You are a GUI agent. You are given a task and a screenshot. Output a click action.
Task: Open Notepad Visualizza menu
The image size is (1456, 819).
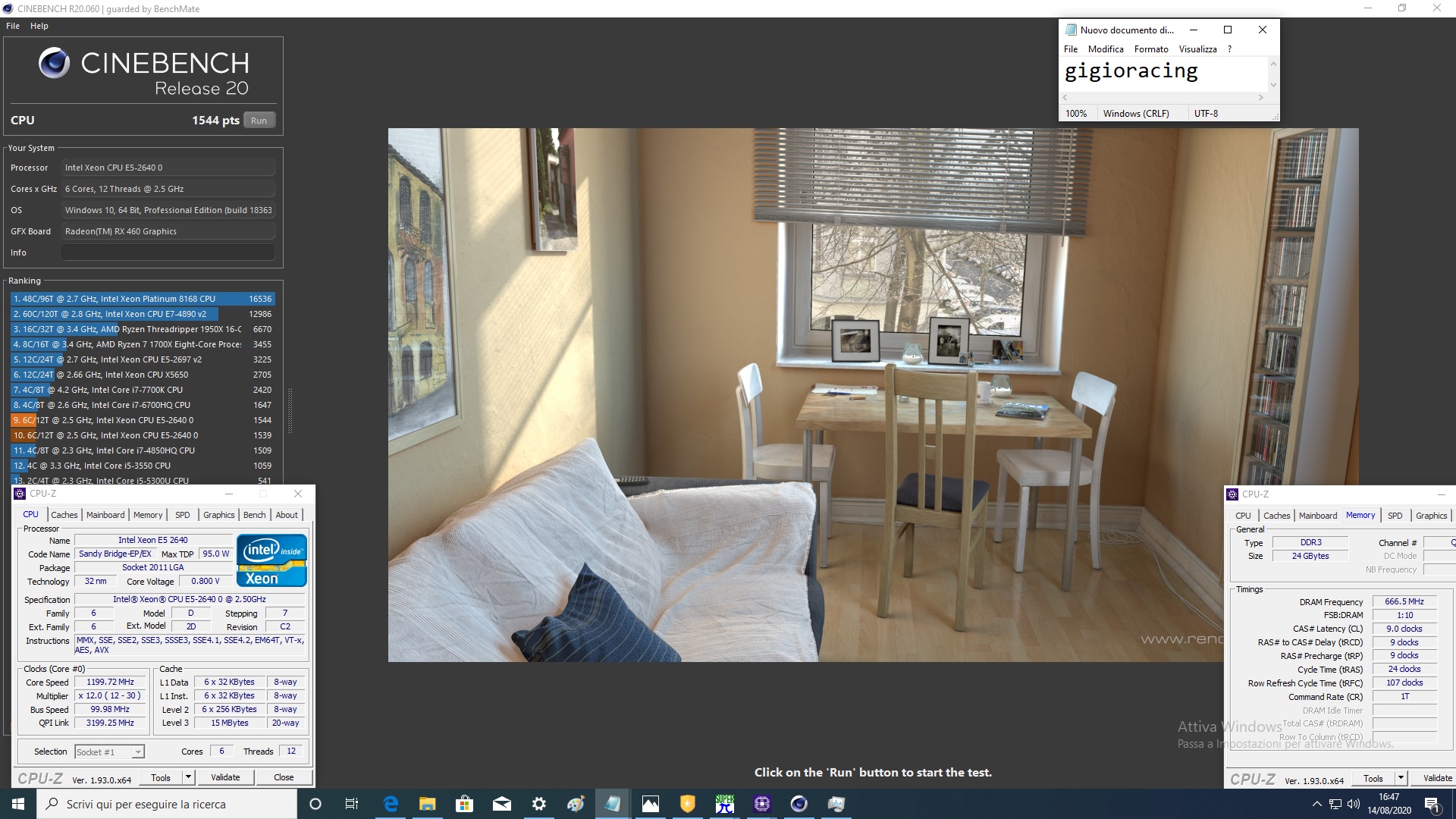tap(1198, 49)
